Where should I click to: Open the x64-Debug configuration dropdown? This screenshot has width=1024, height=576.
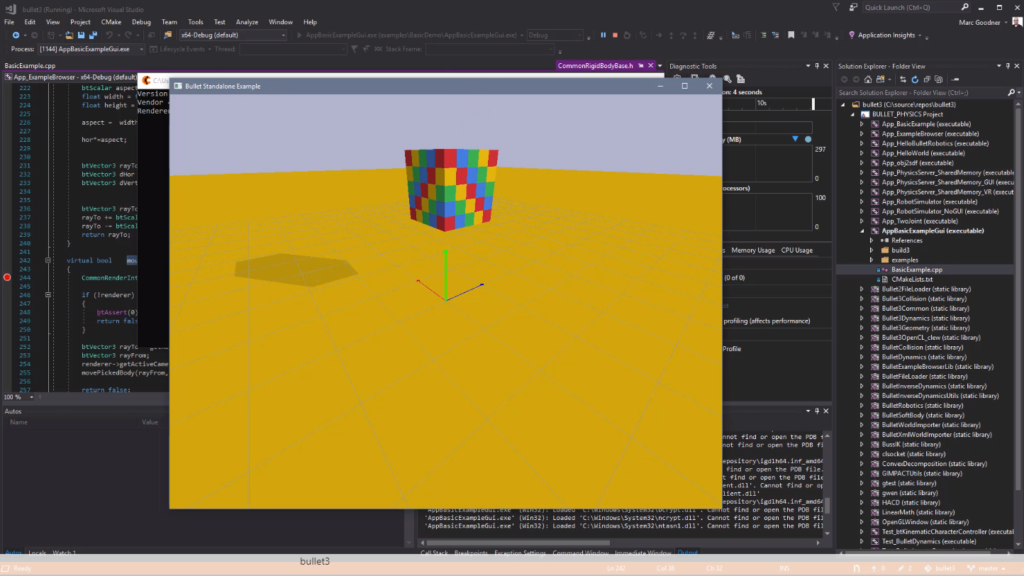230,35
